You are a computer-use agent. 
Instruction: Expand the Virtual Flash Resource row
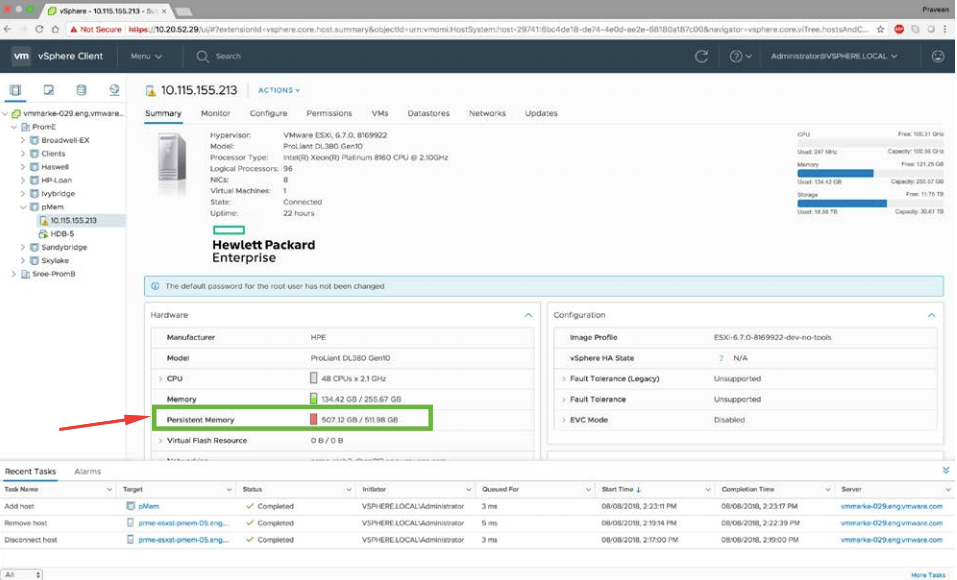161,440
